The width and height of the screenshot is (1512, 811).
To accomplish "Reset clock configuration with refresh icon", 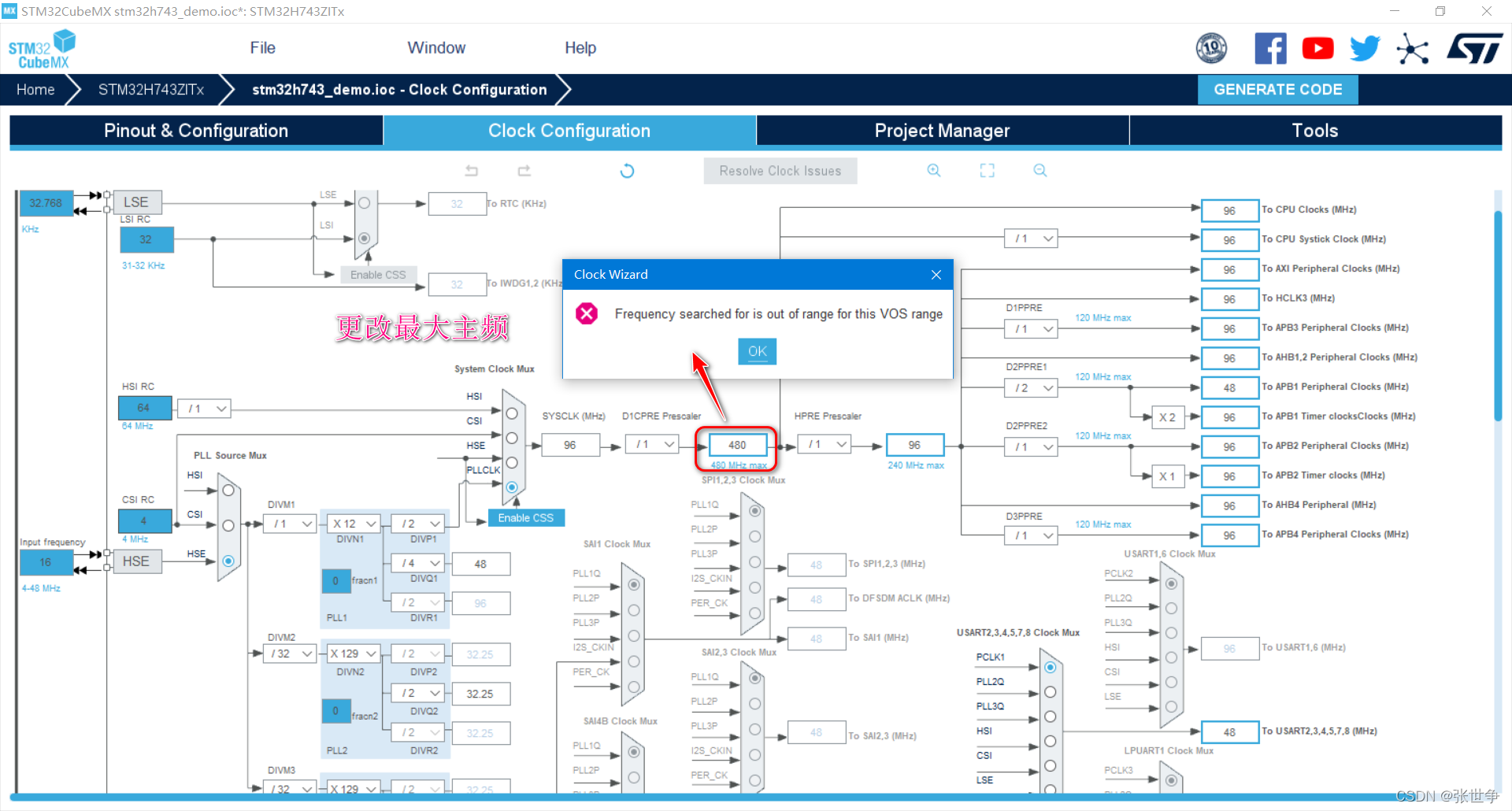I will coord(627,171).
